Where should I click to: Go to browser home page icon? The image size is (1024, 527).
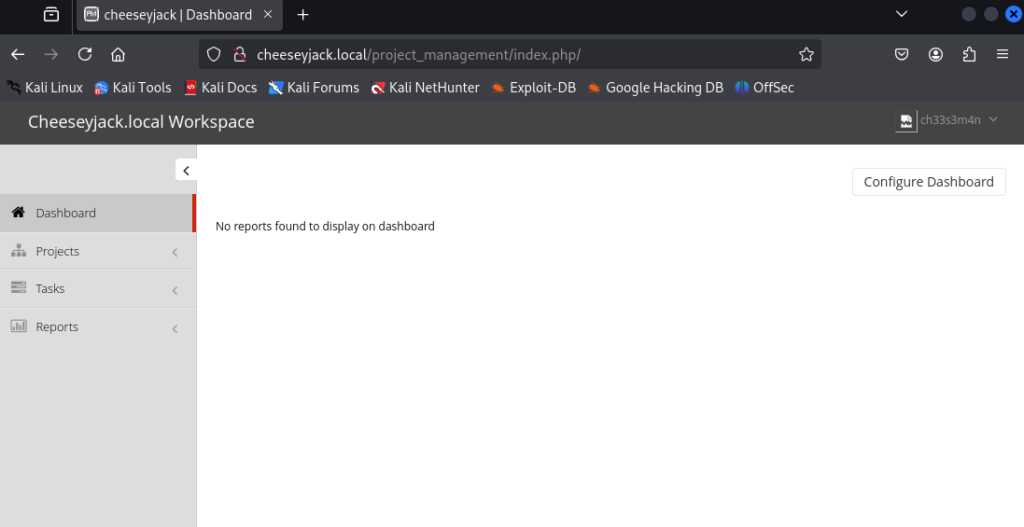[118, 54]
